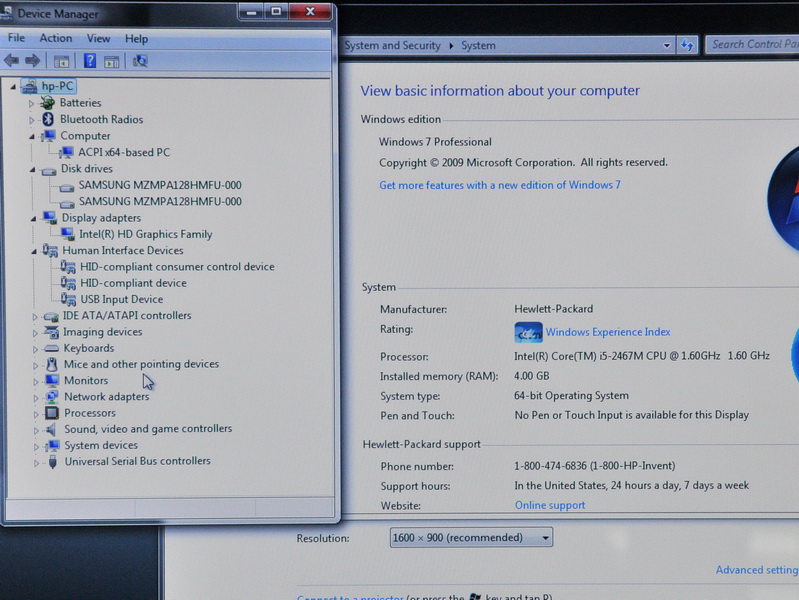Click the Properties pane toolbar icon
The height and width of the screenshot is (600, 799).
click(x=112, y=62)
